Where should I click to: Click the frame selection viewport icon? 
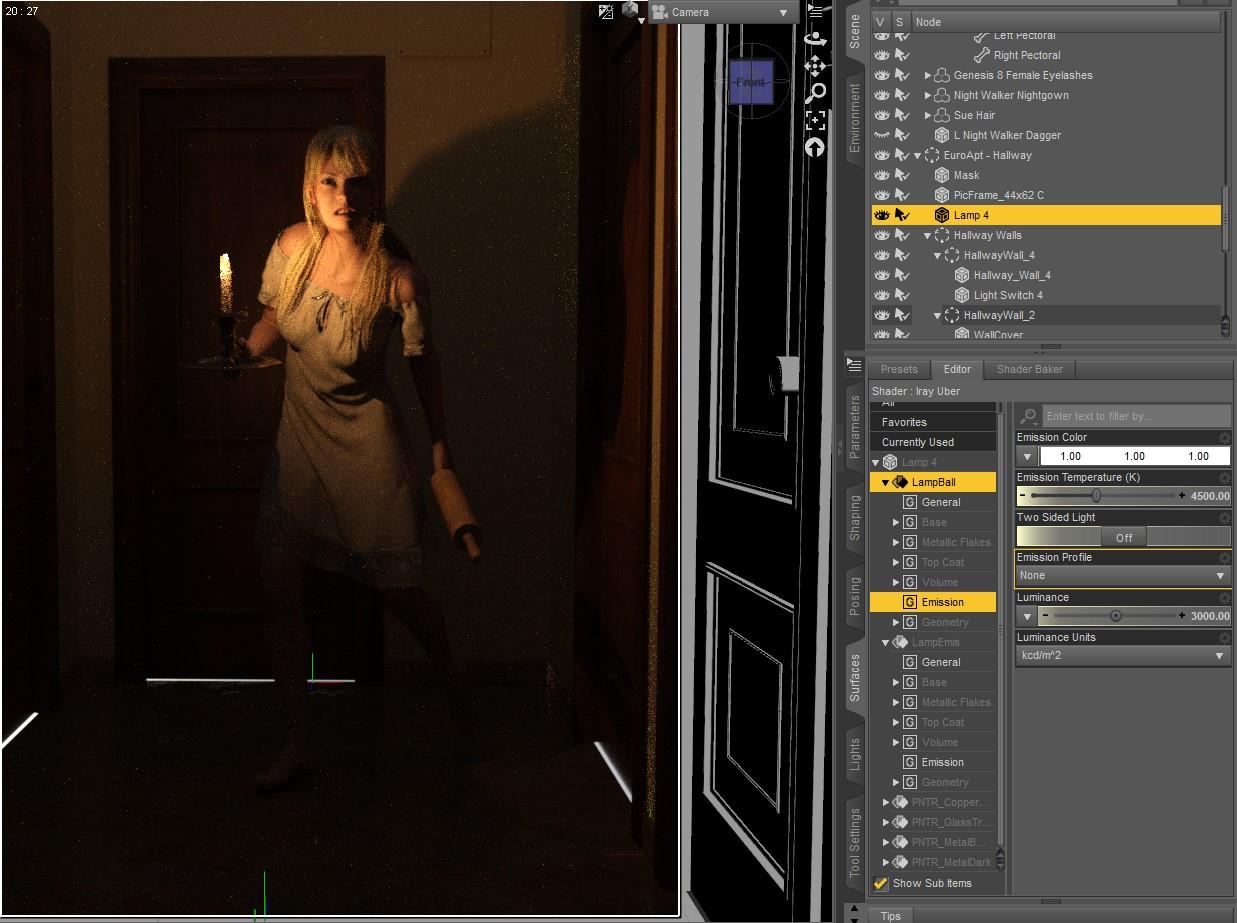tap(815, 120)
